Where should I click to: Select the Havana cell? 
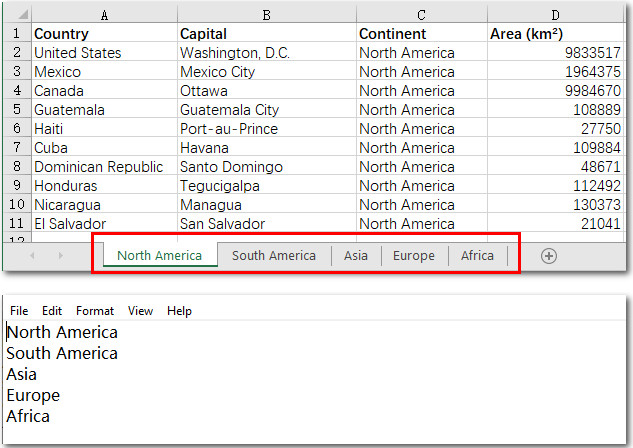click(266, 147)
